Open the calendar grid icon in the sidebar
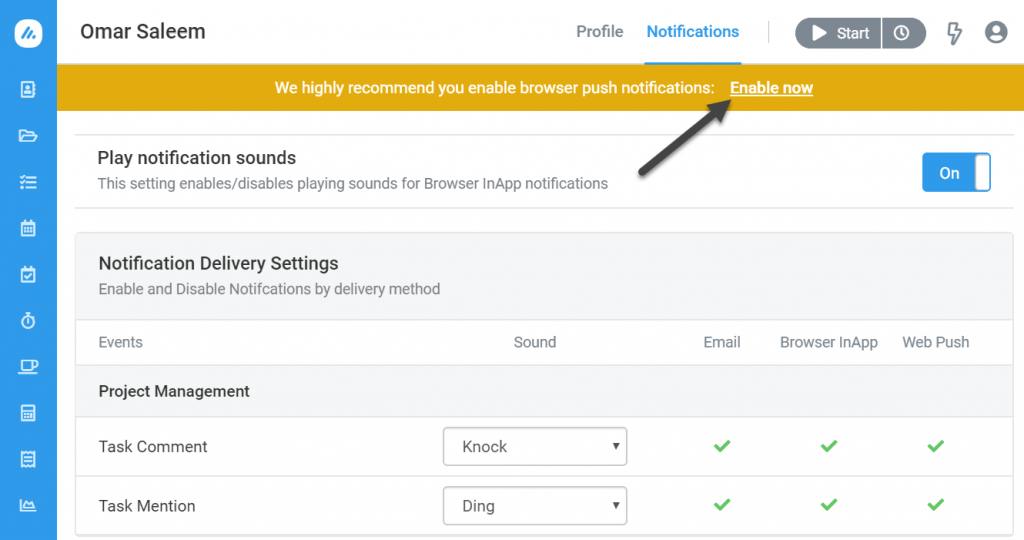This screenshot has height=540, width=1024. click(x=28, y=229)
